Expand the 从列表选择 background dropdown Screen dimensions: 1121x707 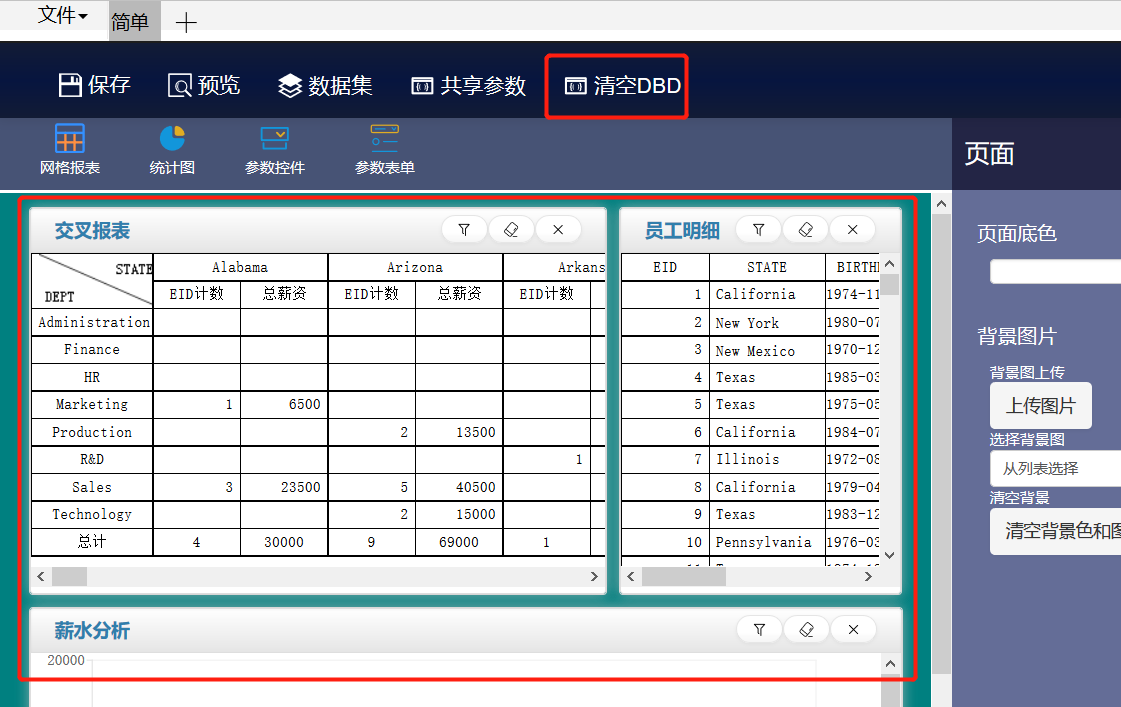point(1055,468)
